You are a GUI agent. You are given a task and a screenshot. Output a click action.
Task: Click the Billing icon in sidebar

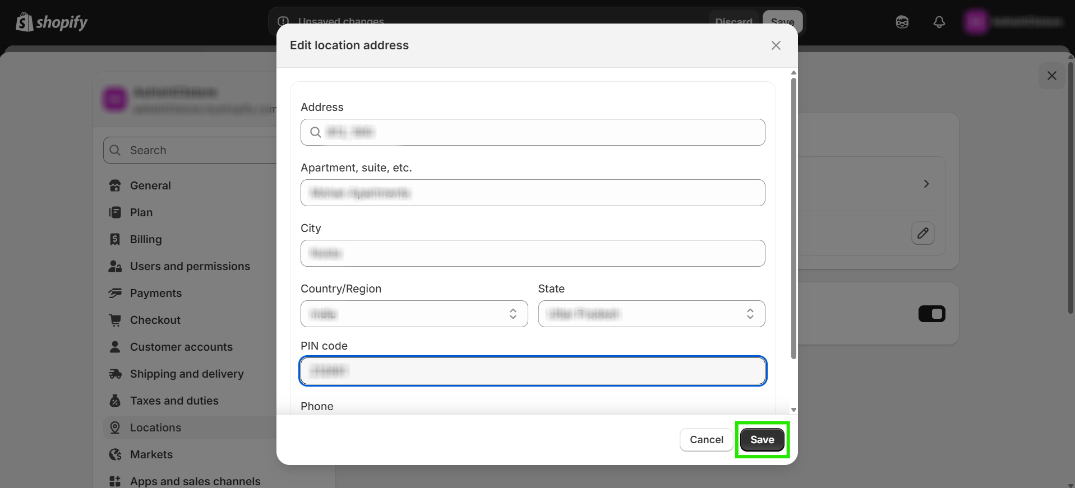point(115,240)
